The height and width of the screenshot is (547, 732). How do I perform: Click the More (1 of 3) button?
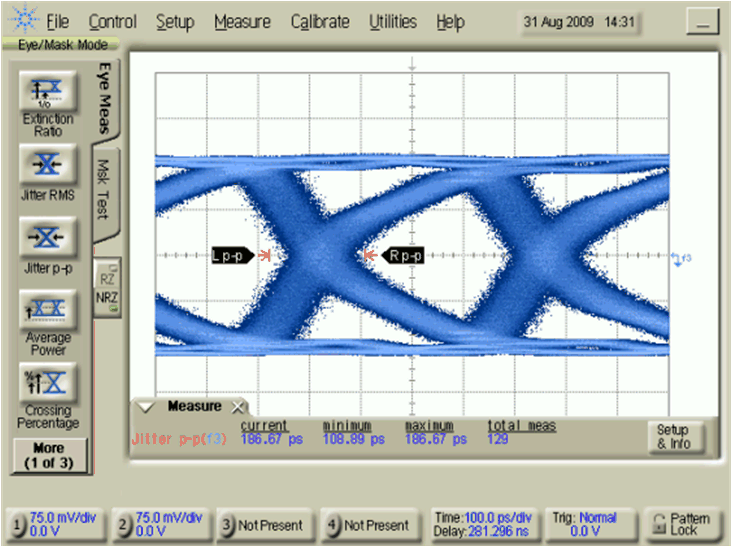49,456
